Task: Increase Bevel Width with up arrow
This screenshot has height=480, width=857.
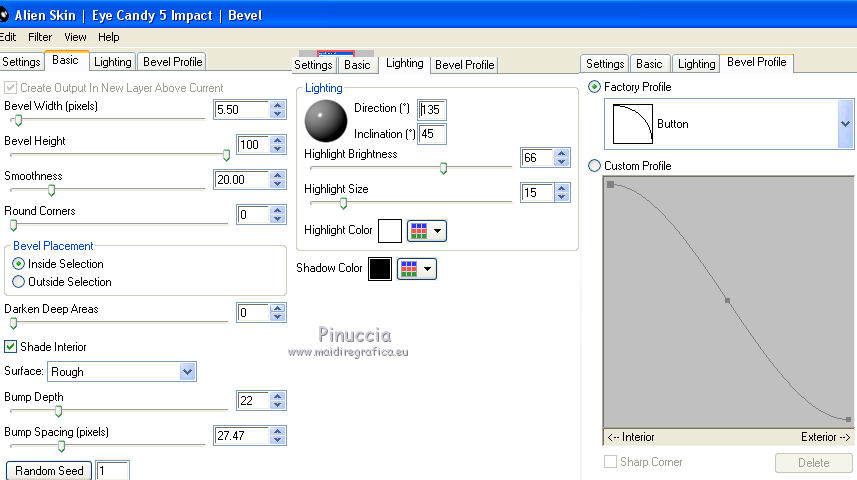Action: (278, 105)
